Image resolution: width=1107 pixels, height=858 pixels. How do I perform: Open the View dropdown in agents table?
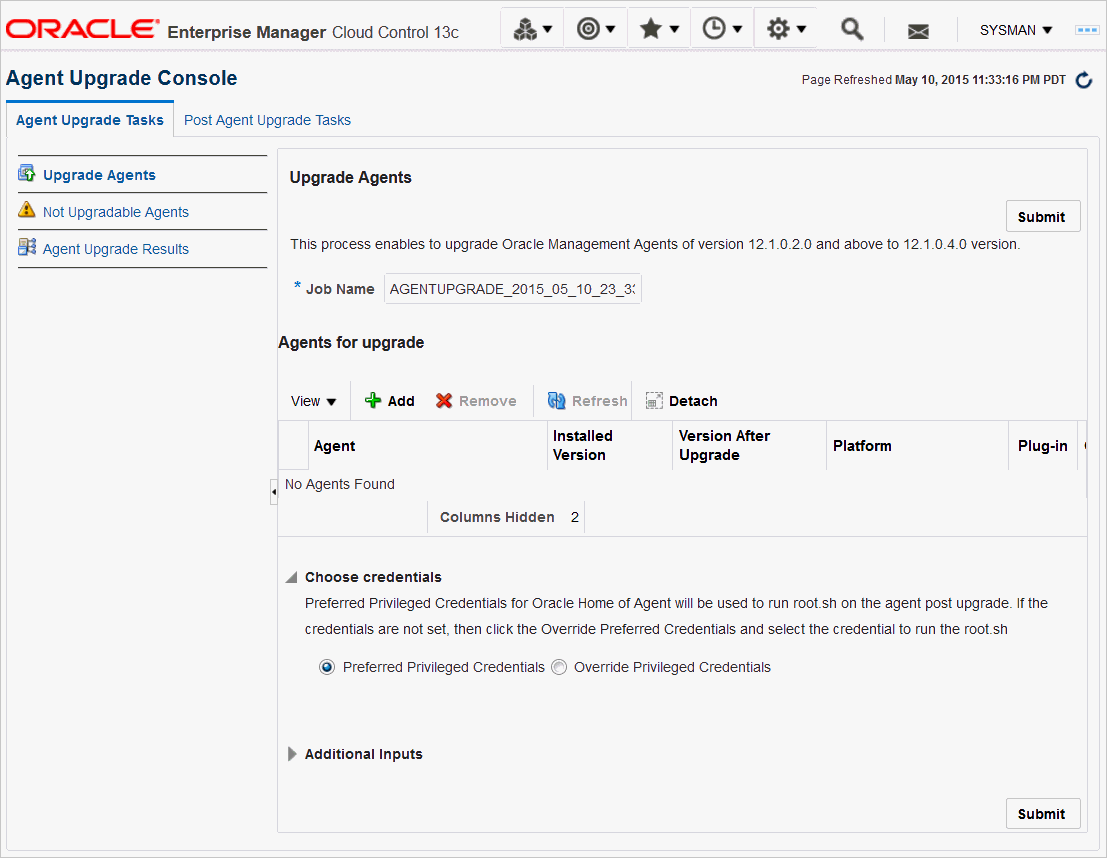[x=313, y=401]
